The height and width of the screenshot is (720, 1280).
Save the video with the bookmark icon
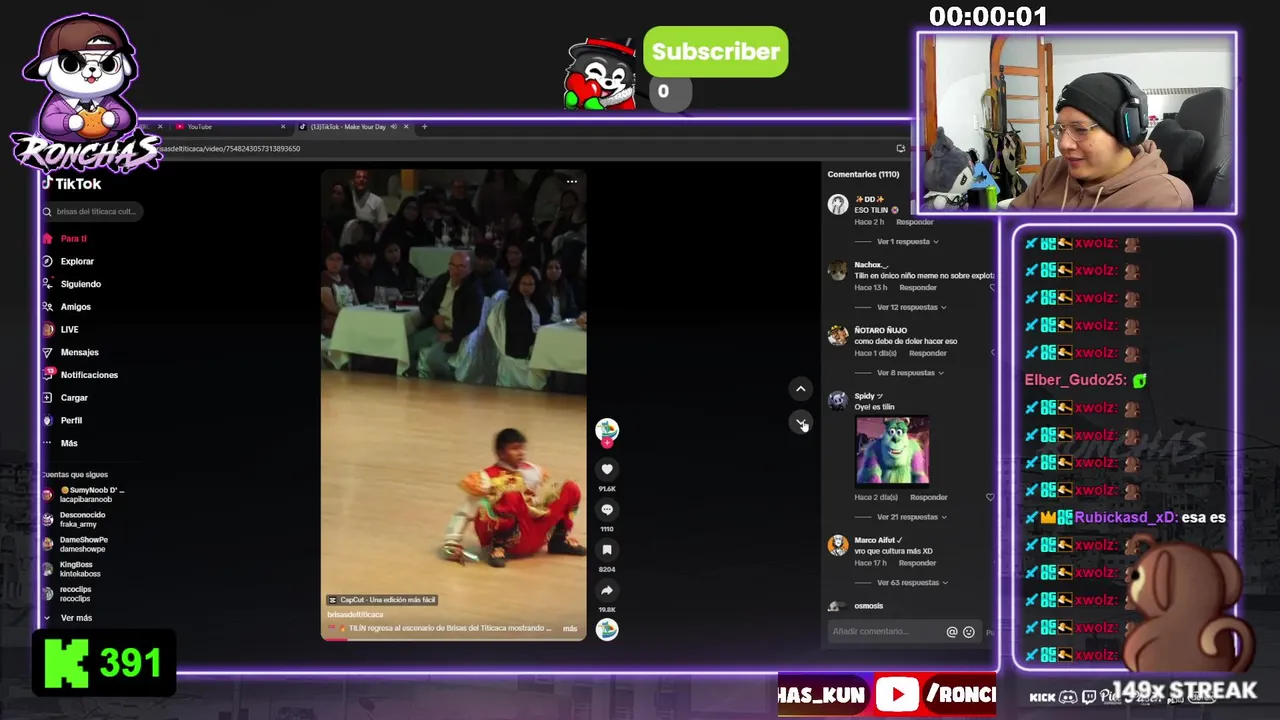[607, 550]
